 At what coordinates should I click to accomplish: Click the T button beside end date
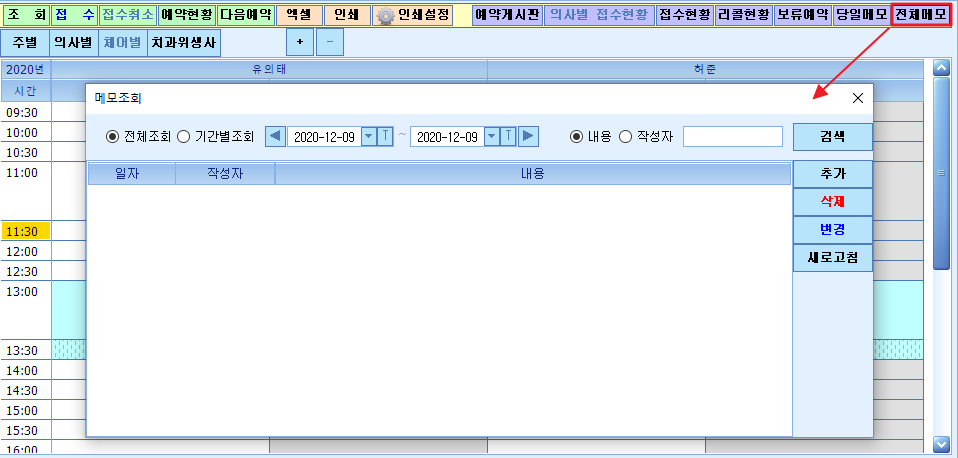click(x=509, y=137)
